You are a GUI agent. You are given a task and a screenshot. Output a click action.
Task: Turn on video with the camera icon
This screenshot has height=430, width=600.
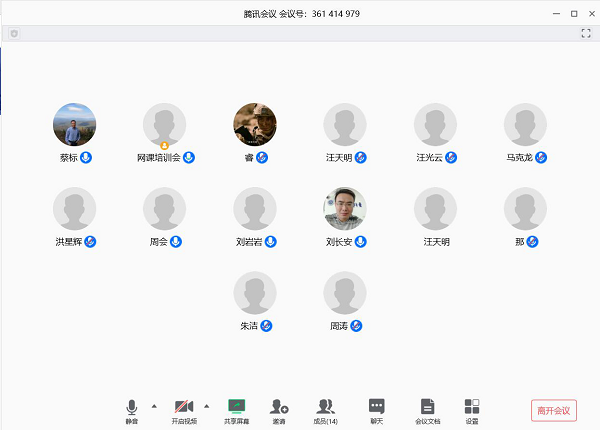pyautogui.click(x=184, y=407)
